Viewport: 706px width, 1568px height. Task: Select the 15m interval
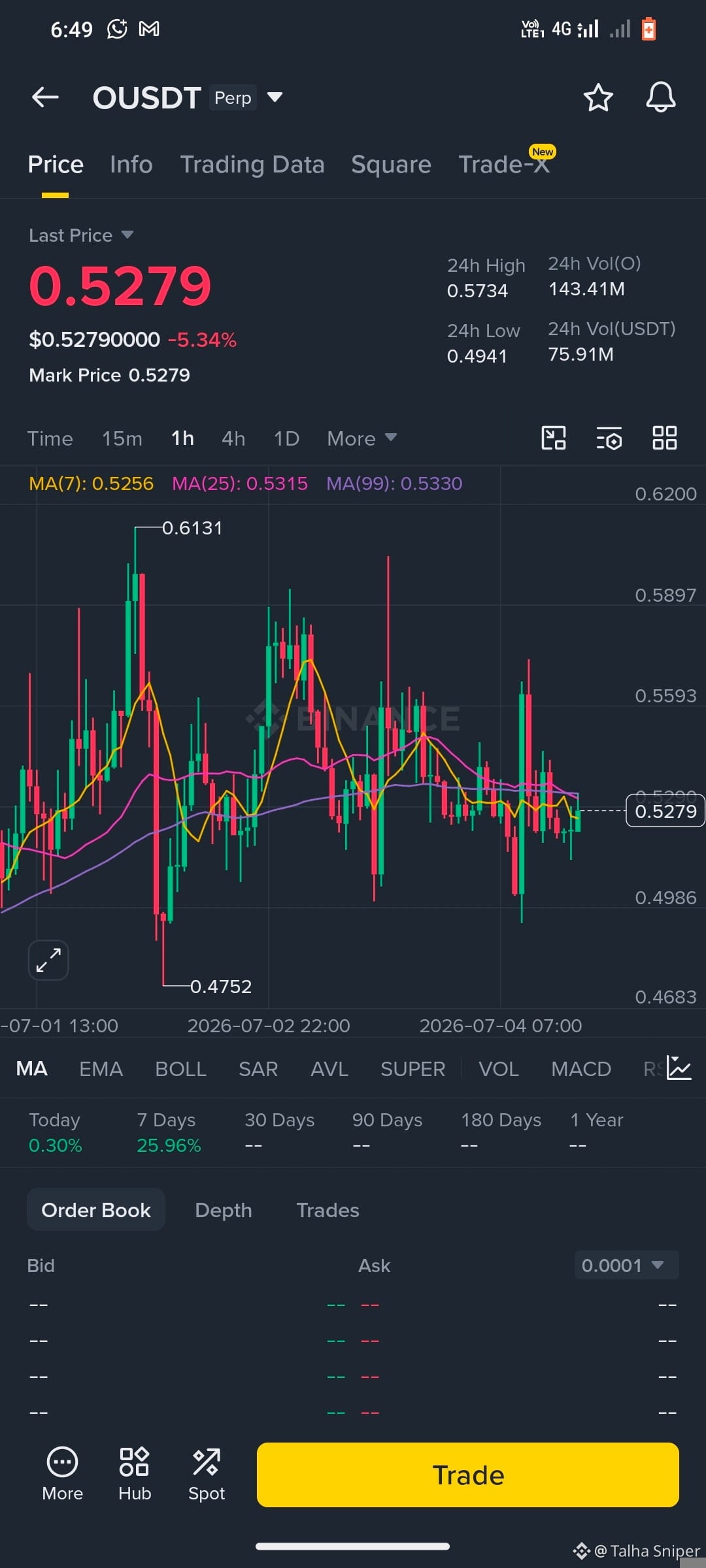[x=122, y=438]
